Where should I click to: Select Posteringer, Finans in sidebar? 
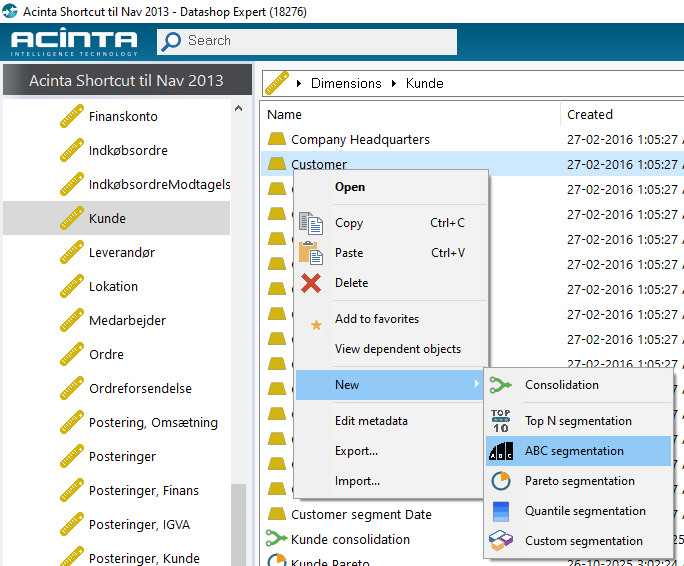coord(144,491)
